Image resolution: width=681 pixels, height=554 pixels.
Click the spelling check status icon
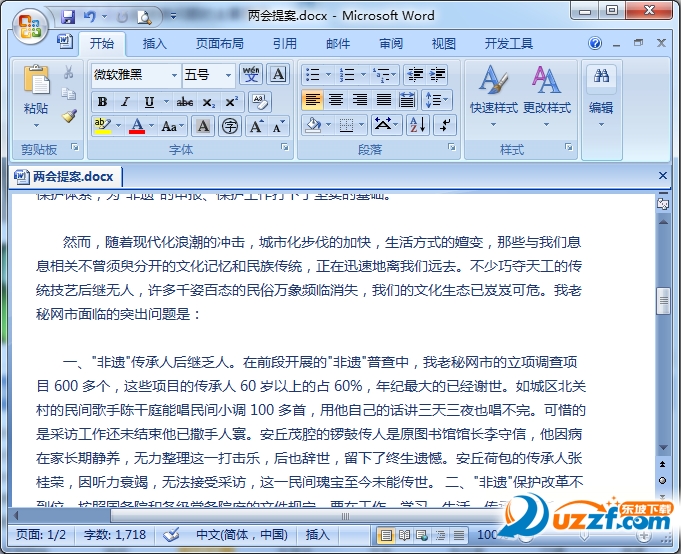pyautogui.click(x=171, y=534)
